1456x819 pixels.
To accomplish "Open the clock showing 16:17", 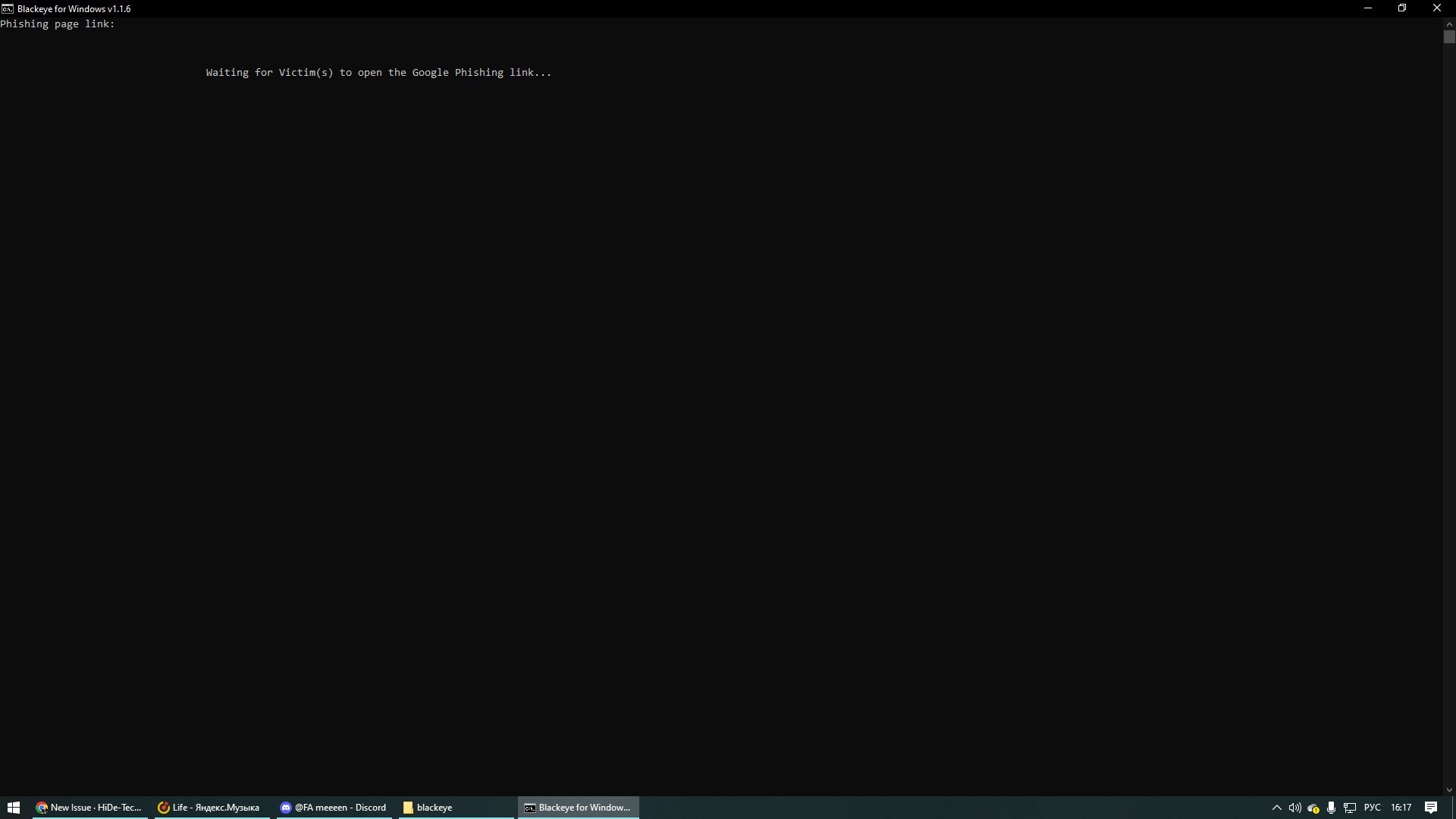I will click(1401, 808).
